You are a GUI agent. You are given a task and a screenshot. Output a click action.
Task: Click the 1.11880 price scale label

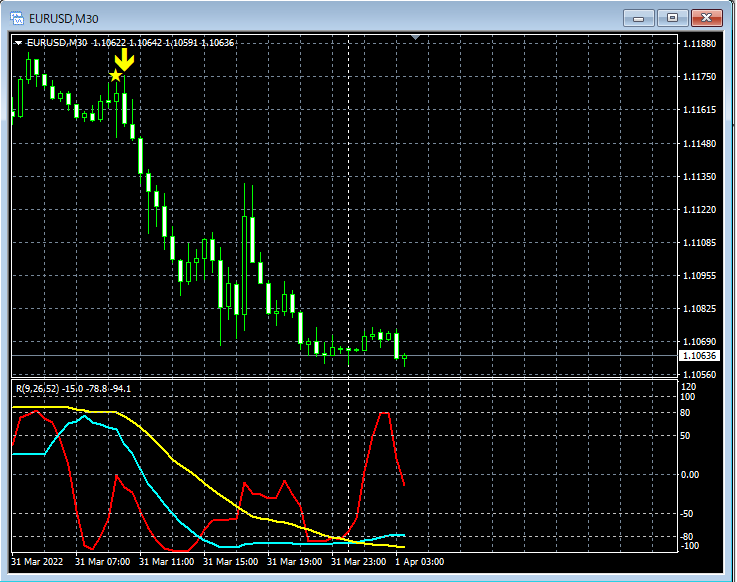point(699,44)
